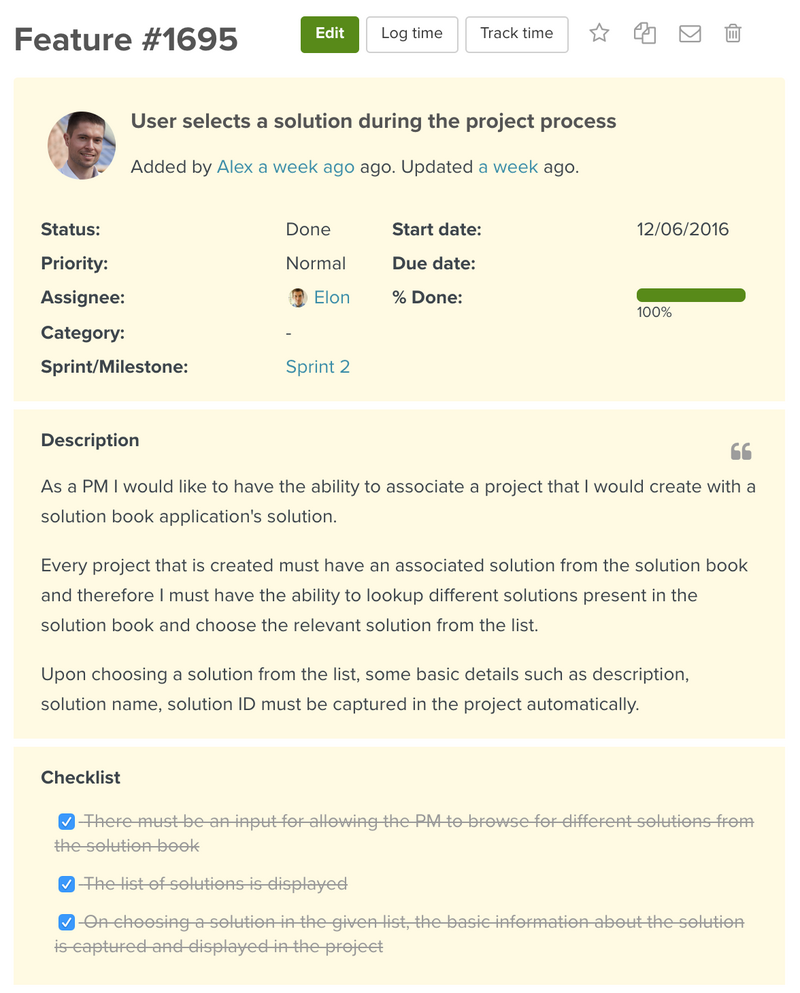Click the Edit button
The image size is (800, 993).
pos(329,33)
